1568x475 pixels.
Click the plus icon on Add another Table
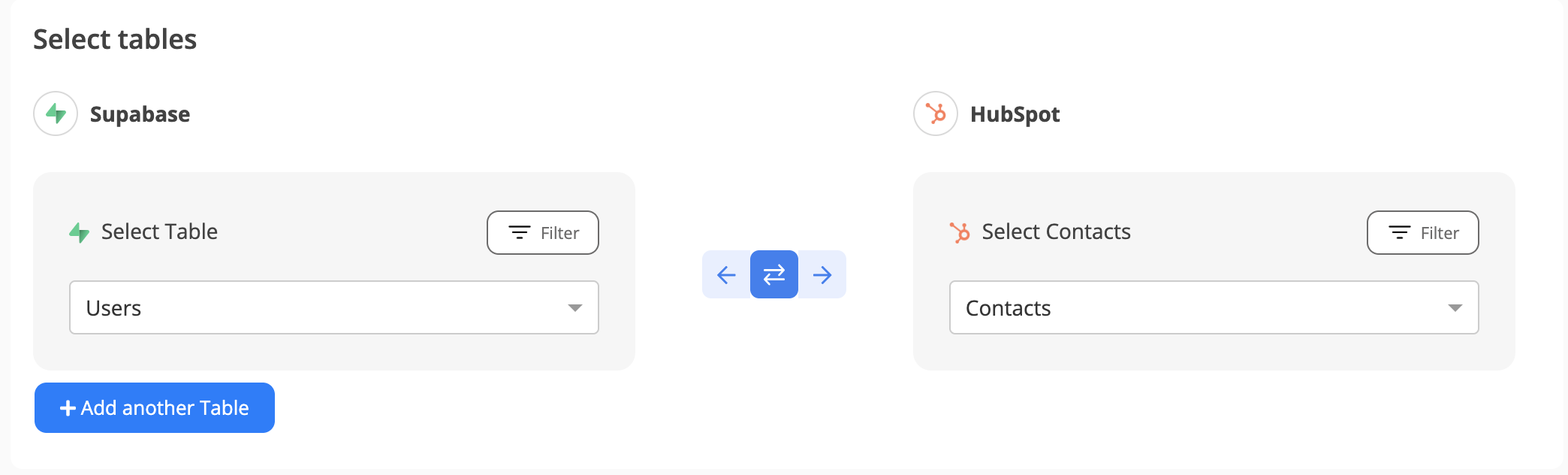tap(68, 408)
